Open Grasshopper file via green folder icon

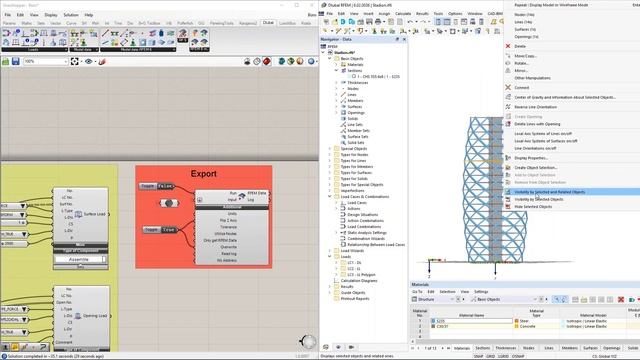(x=5, y=61)
